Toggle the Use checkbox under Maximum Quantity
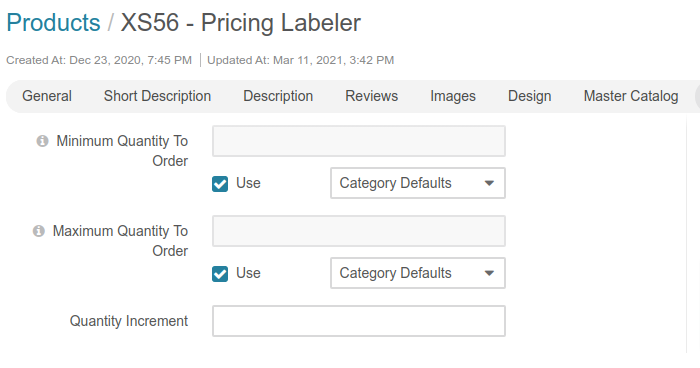 pyautogui.click(x=220, y=274)
